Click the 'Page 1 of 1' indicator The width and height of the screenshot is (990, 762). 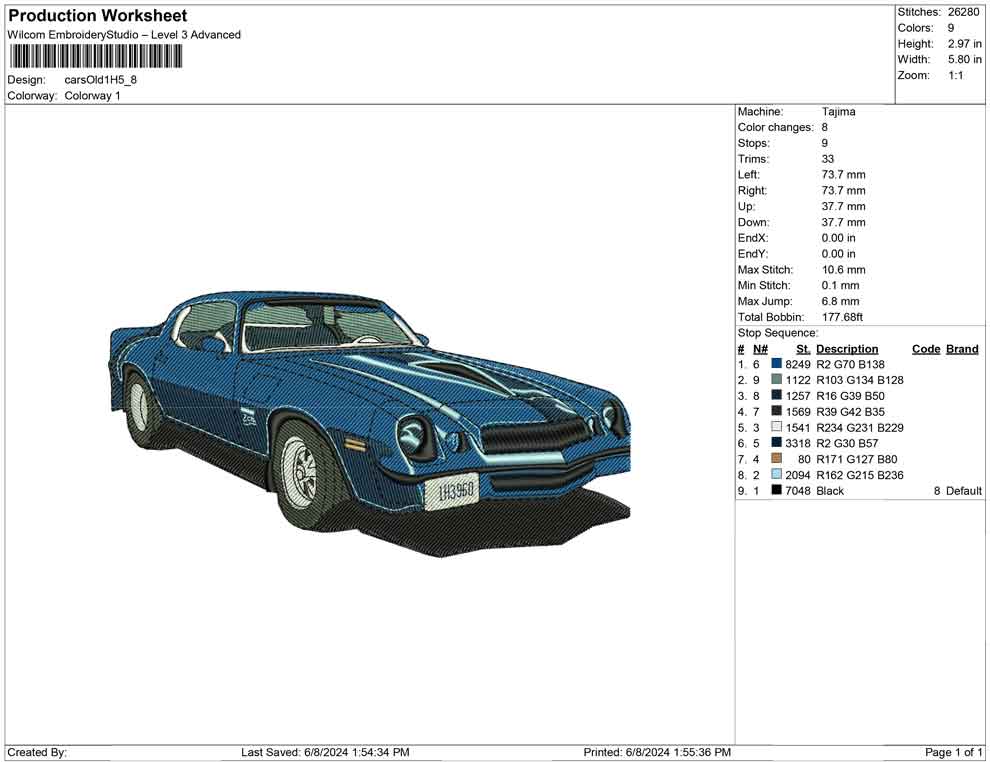coord(953,752)
